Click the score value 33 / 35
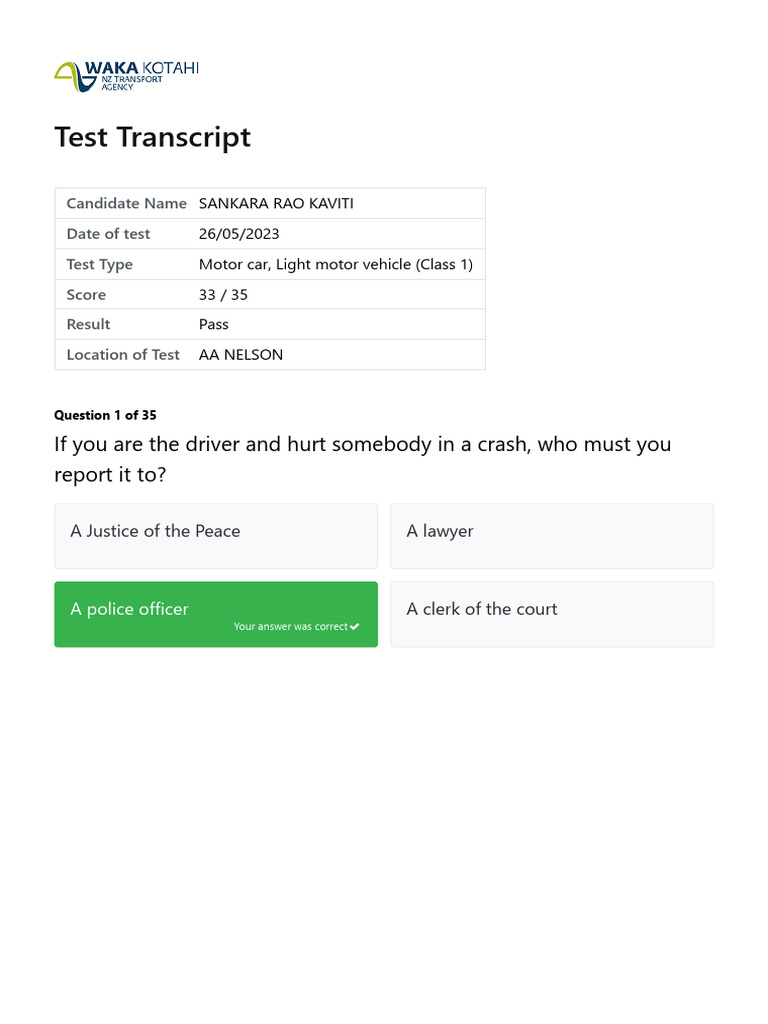 click(224, 295)
